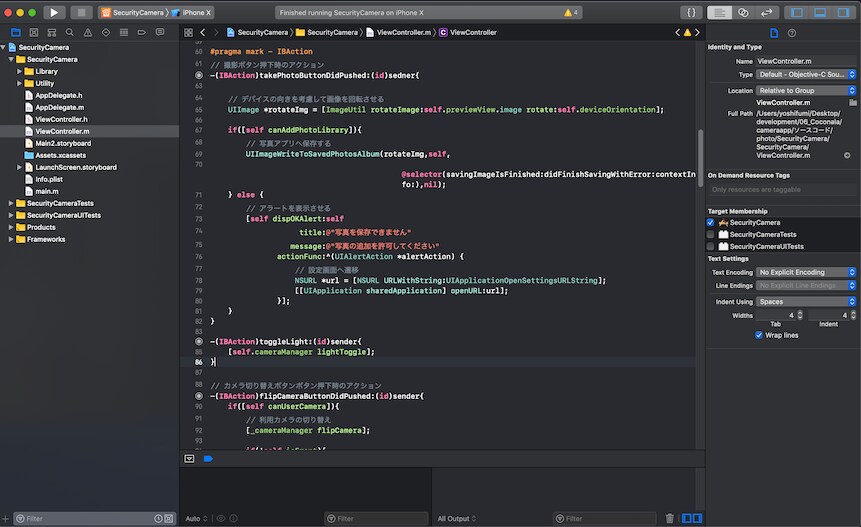
Task: Reveal file path in Finder arrow icon
Action: point(847,155)
